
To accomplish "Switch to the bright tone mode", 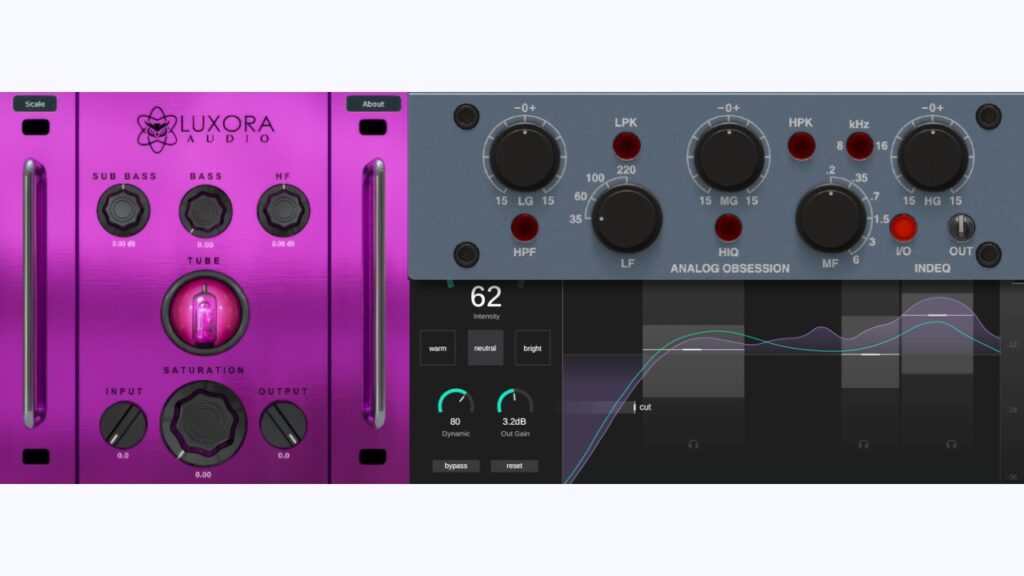I will coord(531,348).
